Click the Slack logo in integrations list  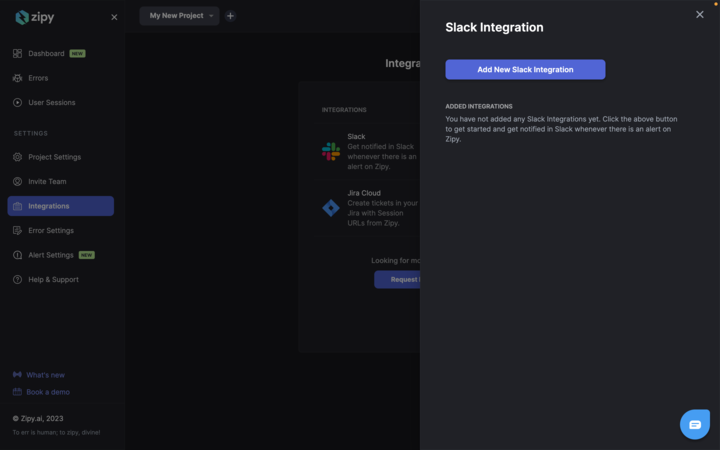(331, 151)
